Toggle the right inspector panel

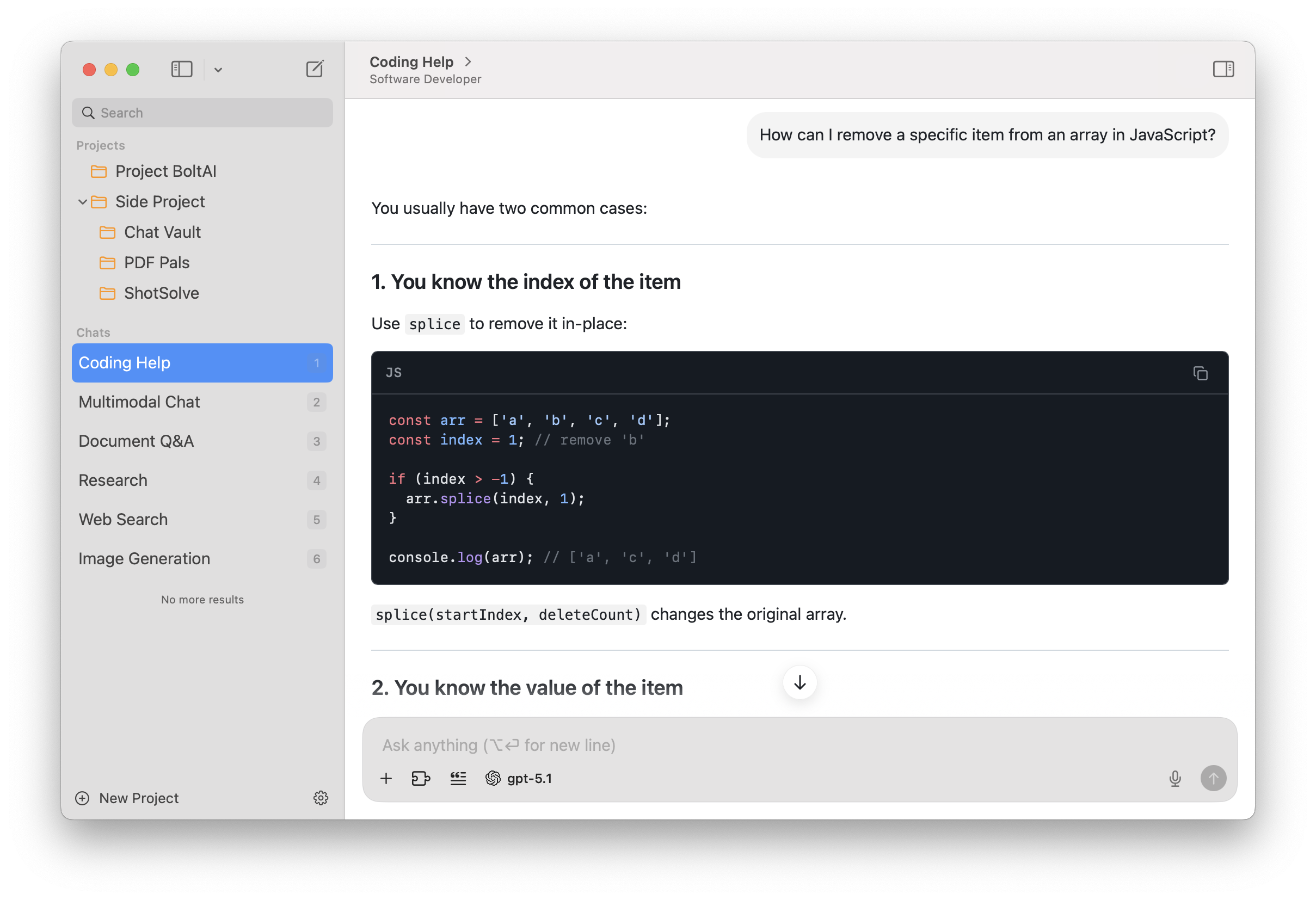pos(1223,69)
